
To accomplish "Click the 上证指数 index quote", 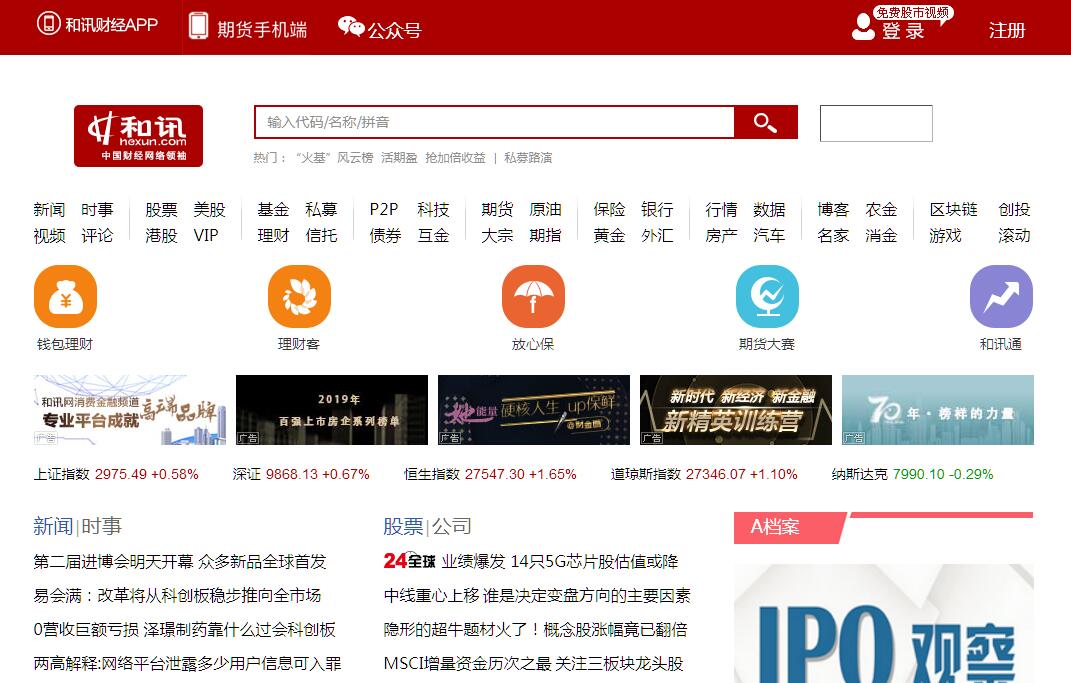I will tap(116, 474).
